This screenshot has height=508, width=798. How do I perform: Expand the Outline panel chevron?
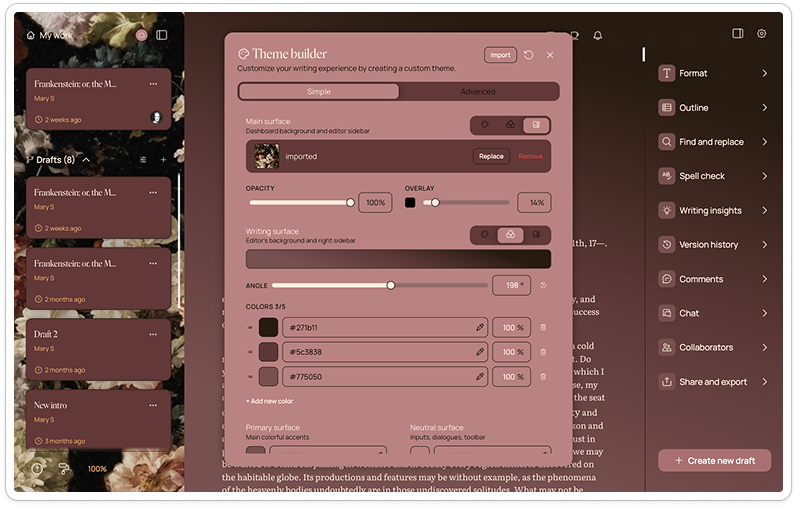[764, 108]
